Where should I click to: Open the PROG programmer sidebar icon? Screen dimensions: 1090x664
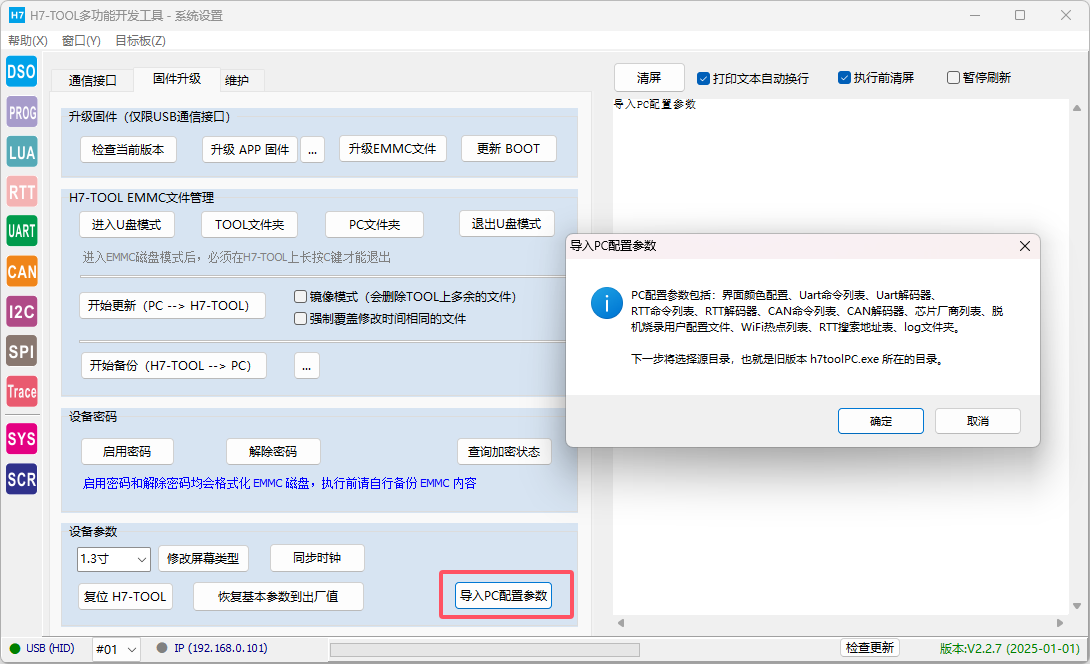(x=22, y=112)
